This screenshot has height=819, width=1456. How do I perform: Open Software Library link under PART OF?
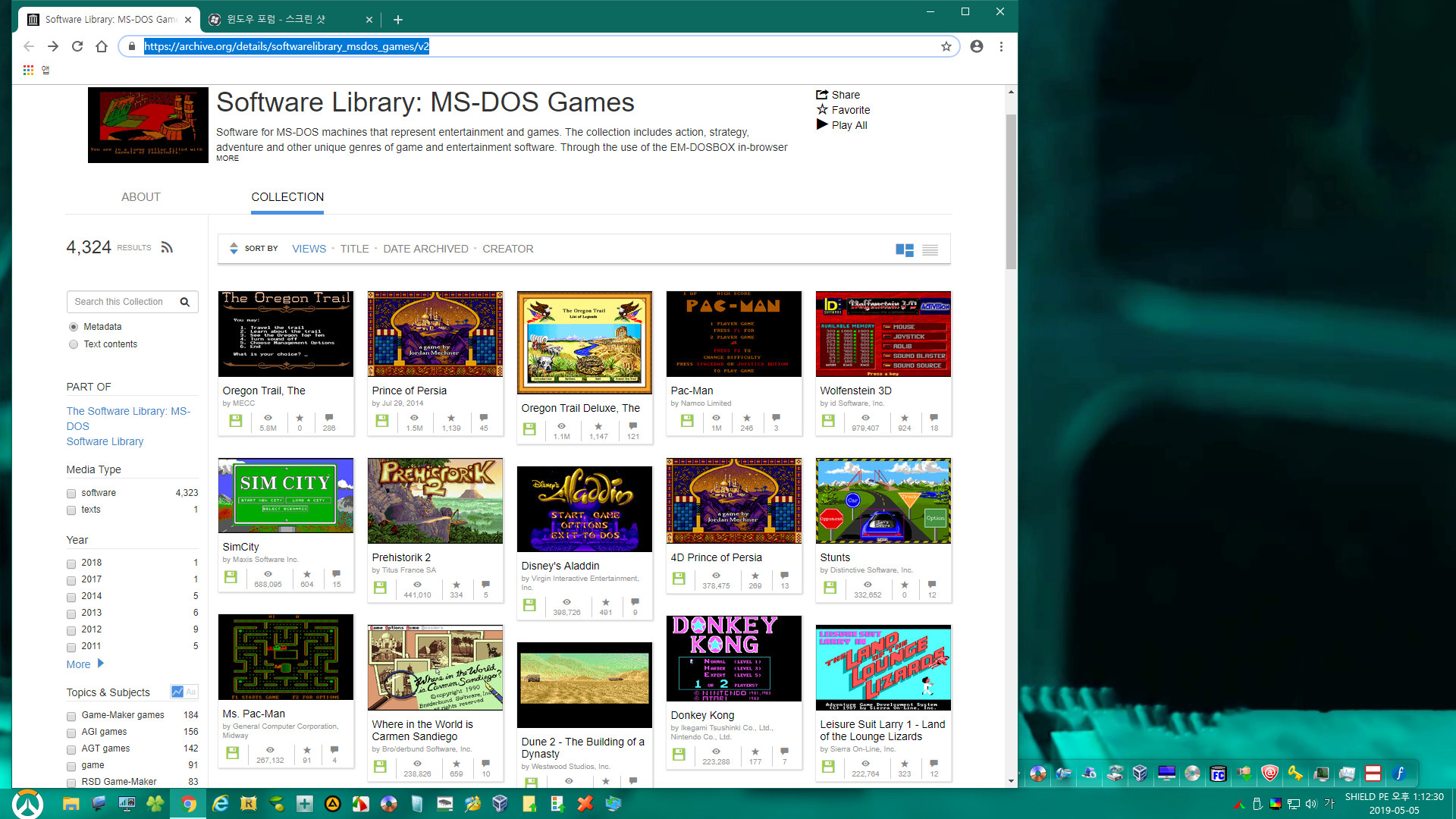(105, 441)
